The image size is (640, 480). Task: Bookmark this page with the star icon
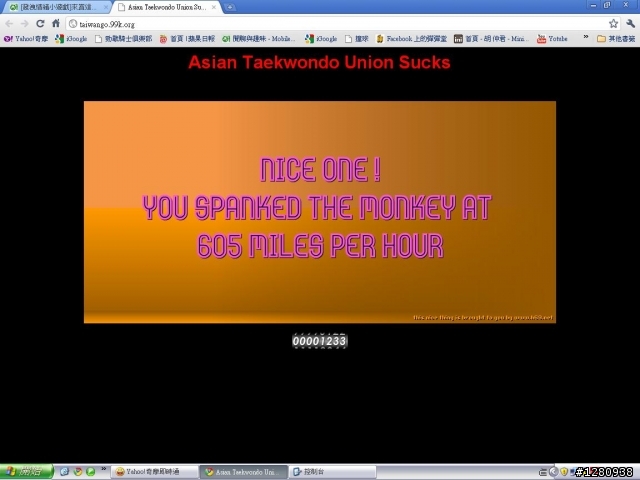tap(613, 24)
